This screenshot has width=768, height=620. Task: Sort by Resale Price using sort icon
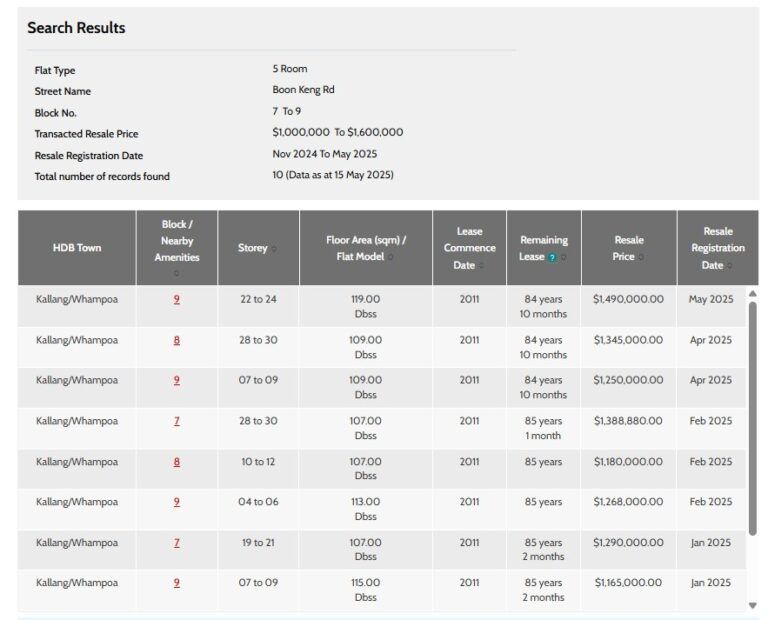coord(640,257)
